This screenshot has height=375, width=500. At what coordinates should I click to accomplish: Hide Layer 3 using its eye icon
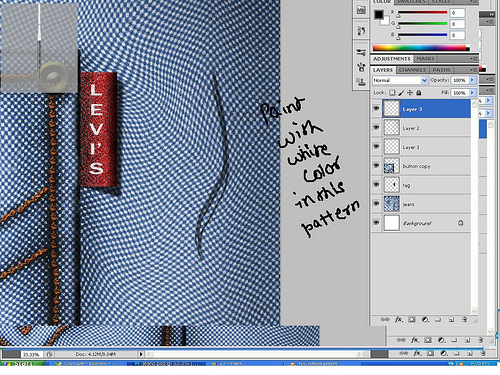pyautogui.click(x=376, y=109)
